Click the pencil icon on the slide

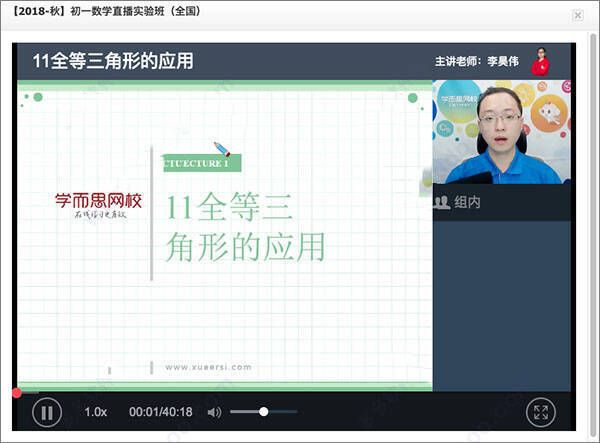pyautogui.click(x=222, y=149)
